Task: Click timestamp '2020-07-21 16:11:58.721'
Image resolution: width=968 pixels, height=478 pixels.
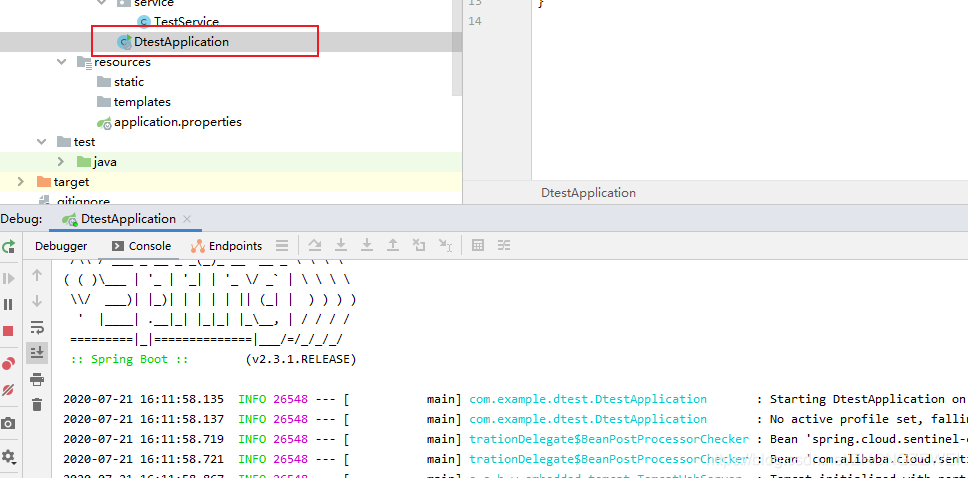Action: pos(143,459)
